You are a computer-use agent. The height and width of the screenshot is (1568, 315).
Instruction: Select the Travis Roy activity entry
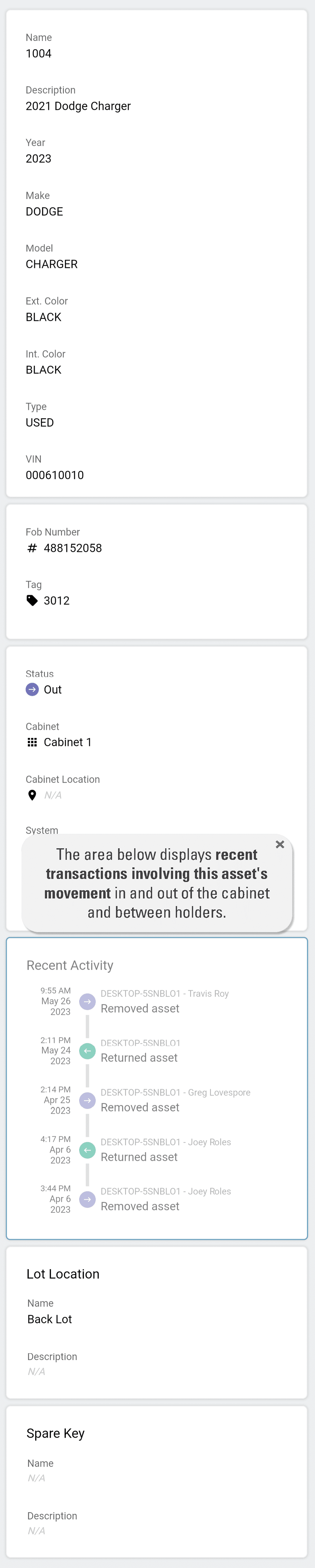pos(164,1001)
